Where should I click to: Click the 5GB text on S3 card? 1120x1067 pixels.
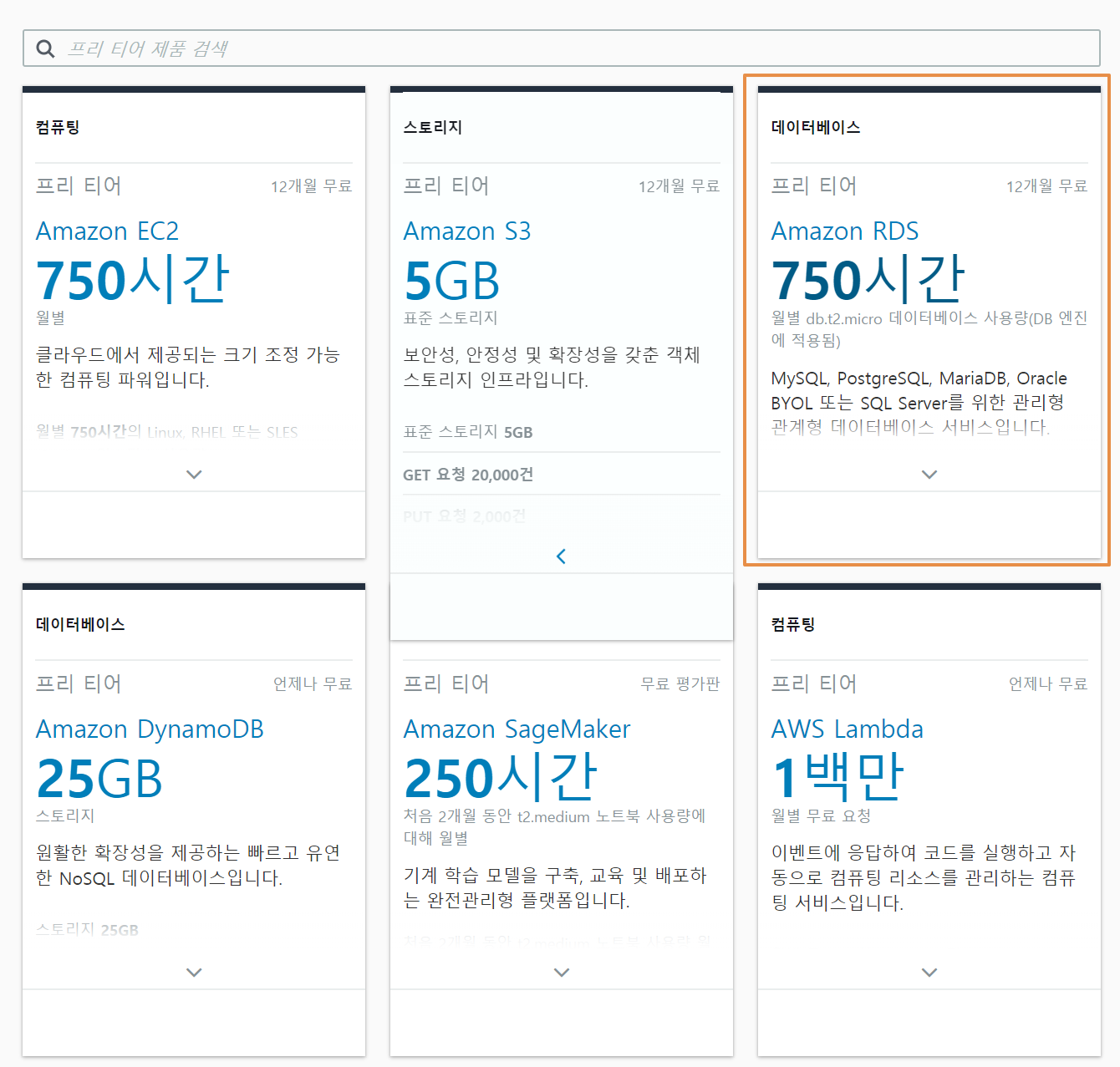pyautogui.click(x=451, y=281)
